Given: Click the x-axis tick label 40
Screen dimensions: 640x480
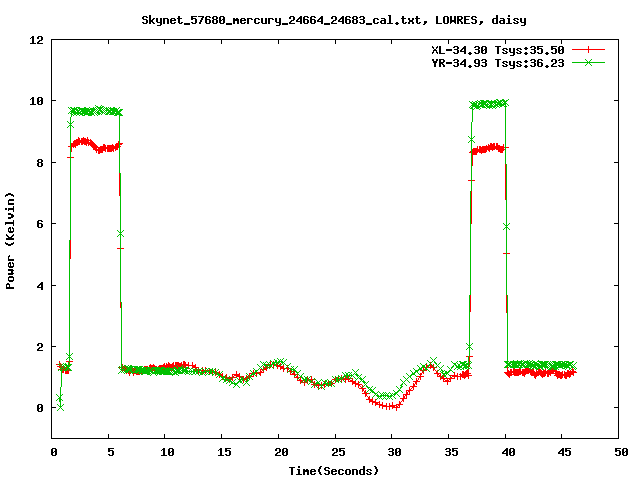Looking at the screenshot, I should coord(508,452).
